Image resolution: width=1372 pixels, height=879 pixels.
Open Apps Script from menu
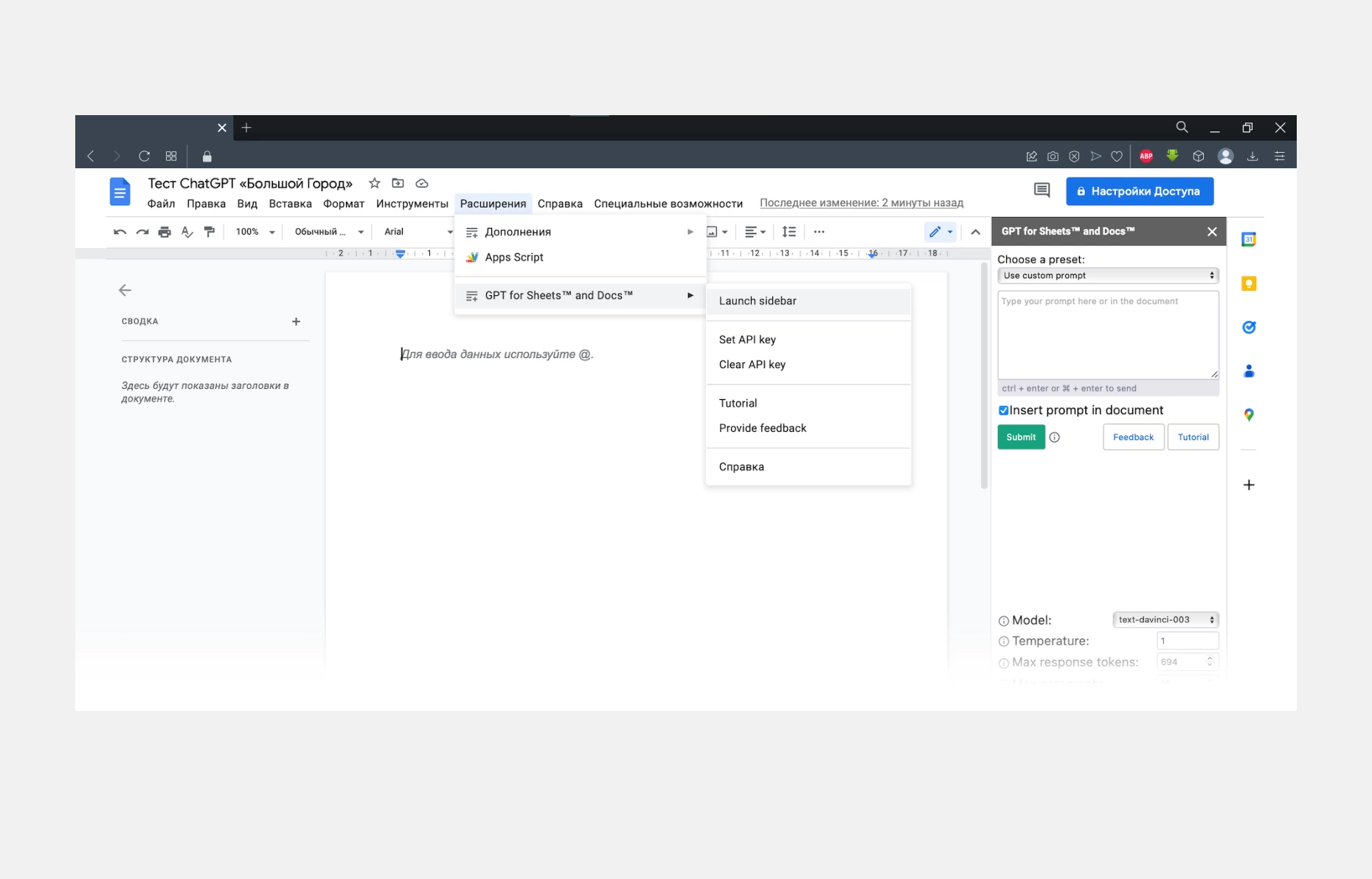pyautogui.click(x=581, y=258)
